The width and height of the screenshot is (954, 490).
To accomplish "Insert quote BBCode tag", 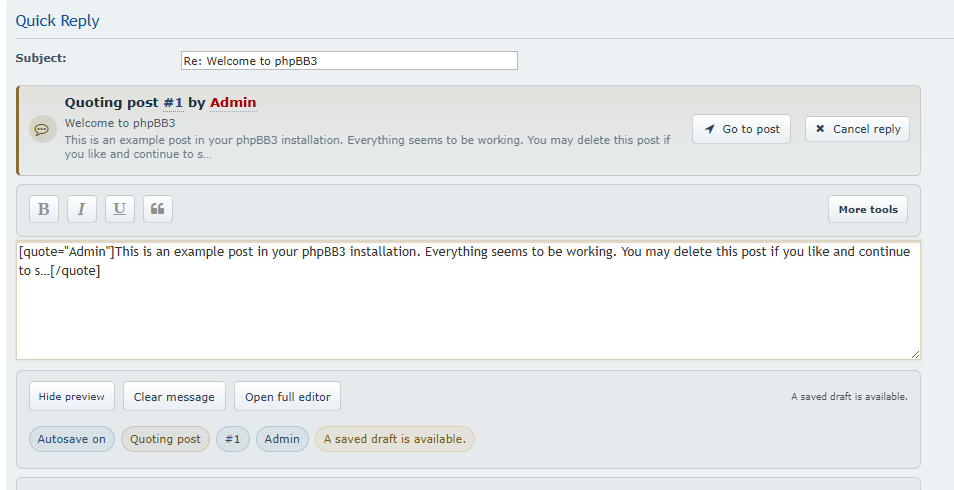I will click(157, 209).
